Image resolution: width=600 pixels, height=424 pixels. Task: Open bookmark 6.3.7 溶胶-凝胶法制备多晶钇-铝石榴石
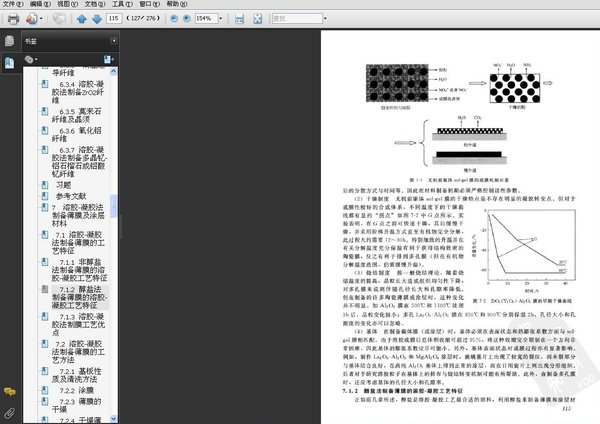pos(80,161)
